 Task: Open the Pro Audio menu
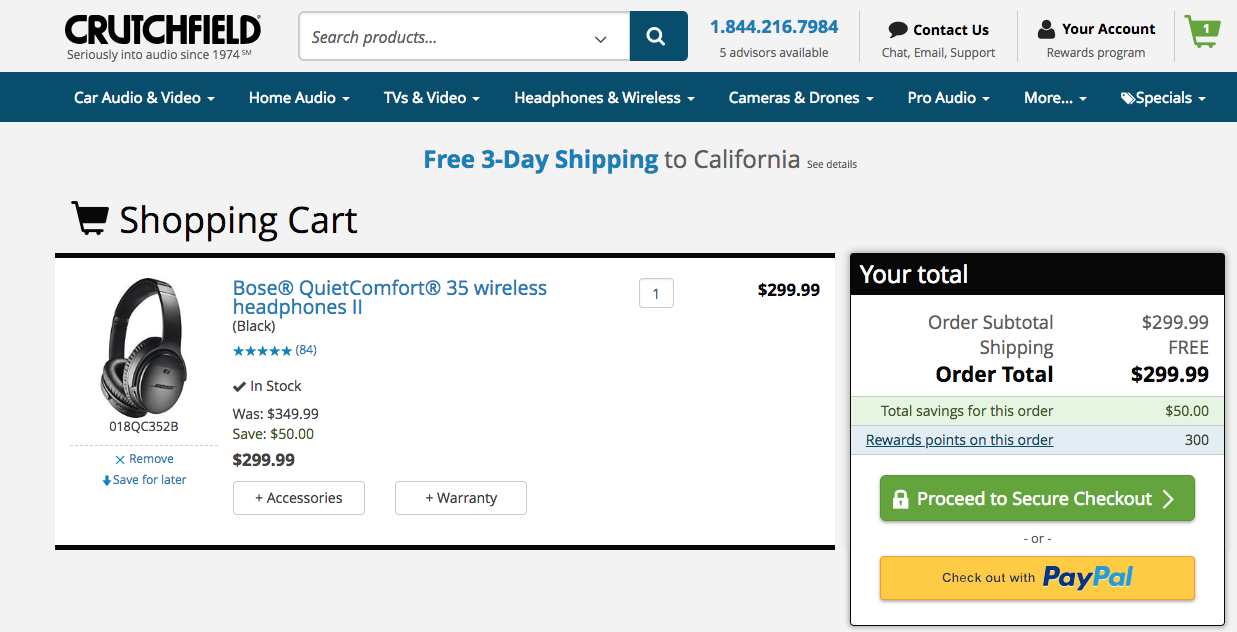pyautogui.click(x=948, y=98)
